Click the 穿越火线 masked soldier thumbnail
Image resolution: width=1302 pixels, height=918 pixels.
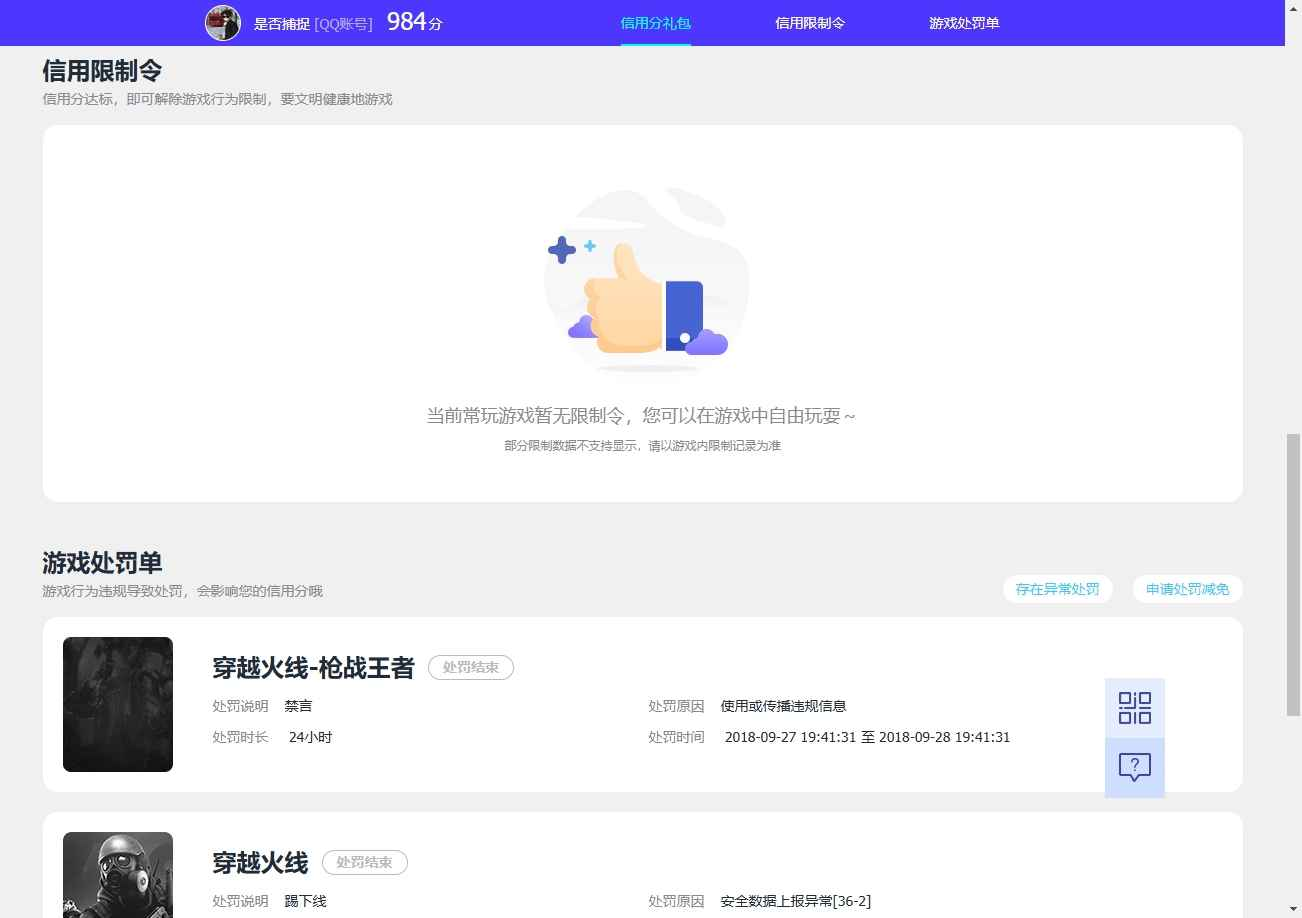click(118, 875)
